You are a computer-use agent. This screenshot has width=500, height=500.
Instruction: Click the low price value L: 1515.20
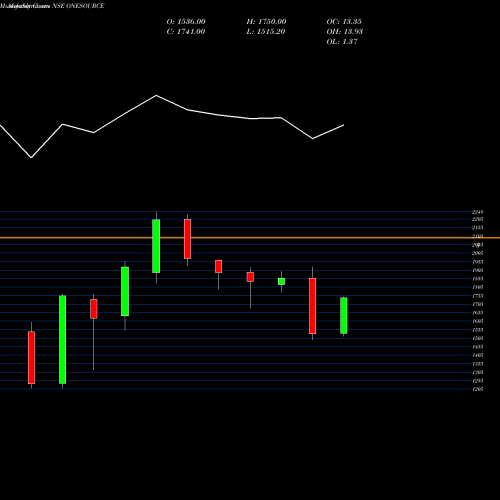pos(266,32)
